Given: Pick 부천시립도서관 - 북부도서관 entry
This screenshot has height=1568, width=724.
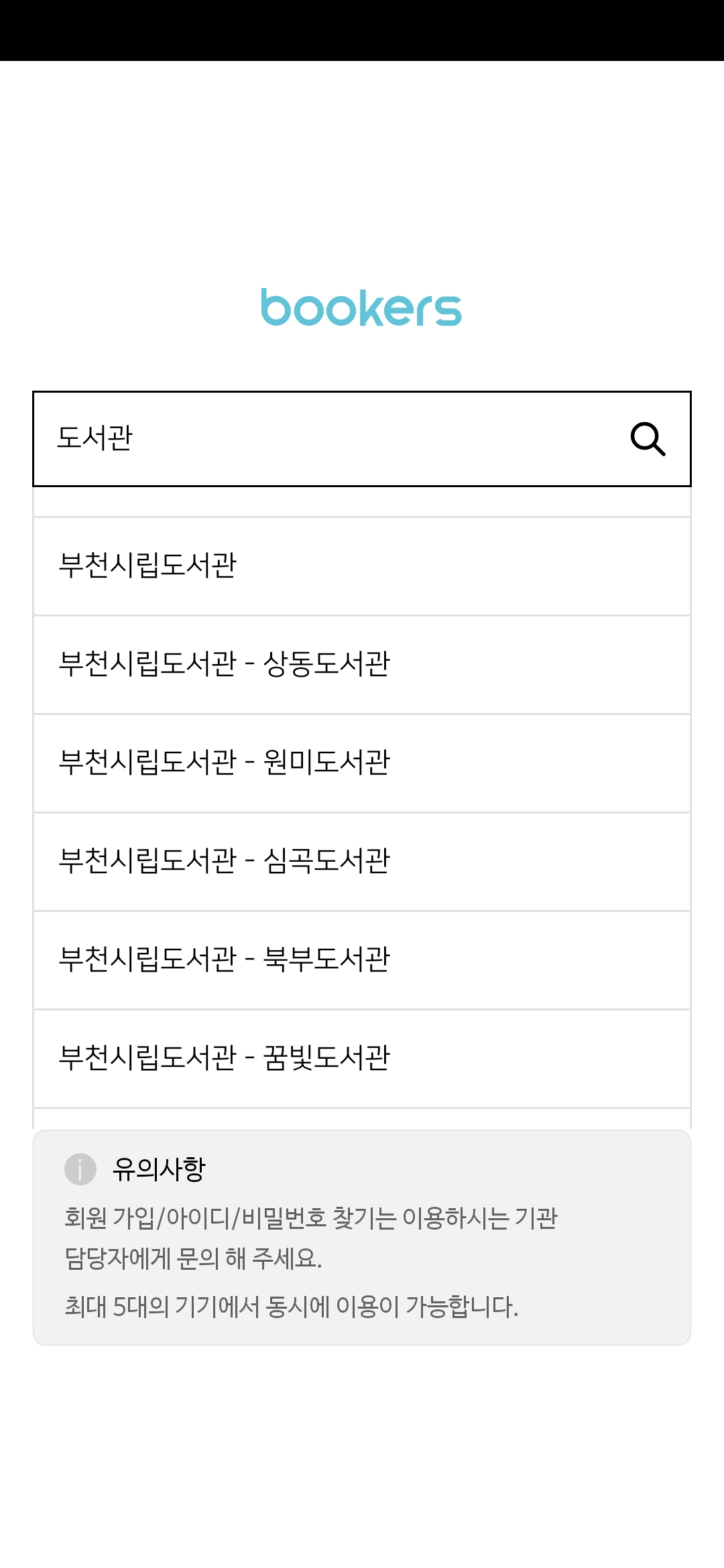Looking at the screenshot, I should [x=362, y=960].
